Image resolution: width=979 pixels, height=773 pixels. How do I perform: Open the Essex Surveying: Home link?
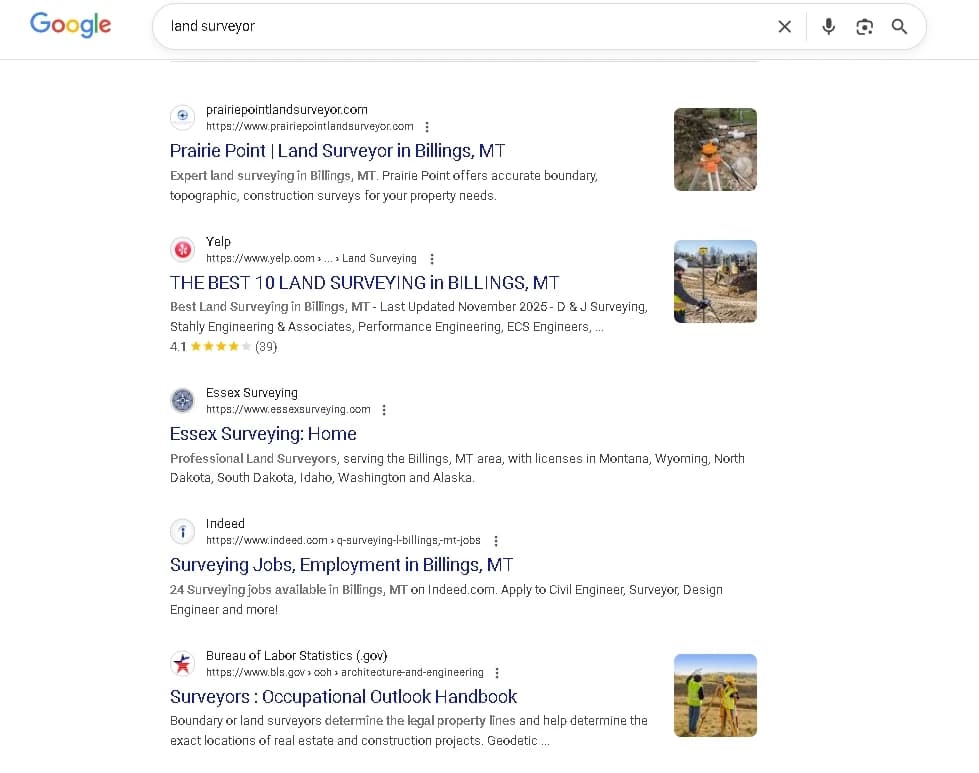point(263,434)
